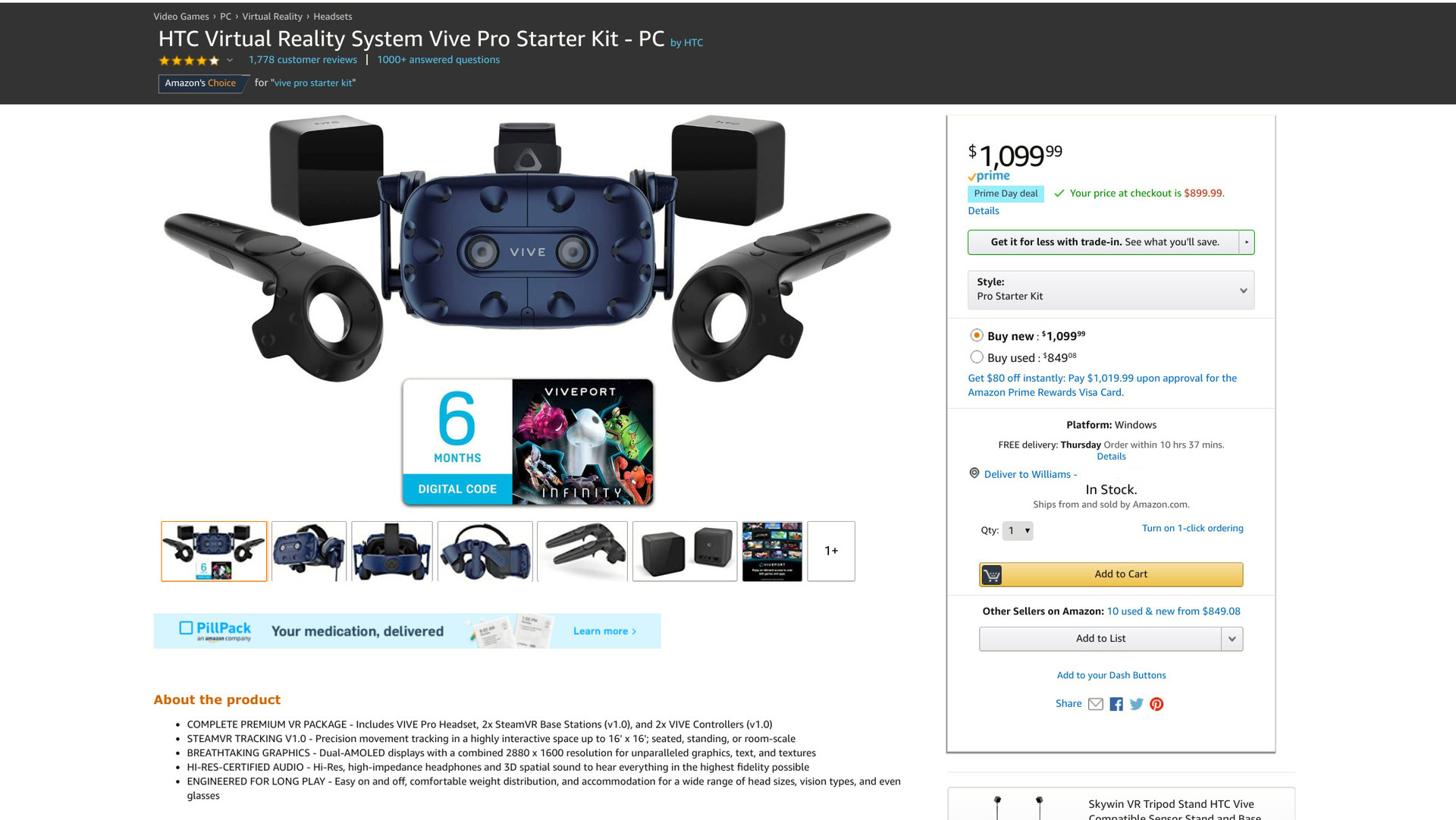Select the Buy used option
Screen dimensions: 1456x820
(977, 357)
